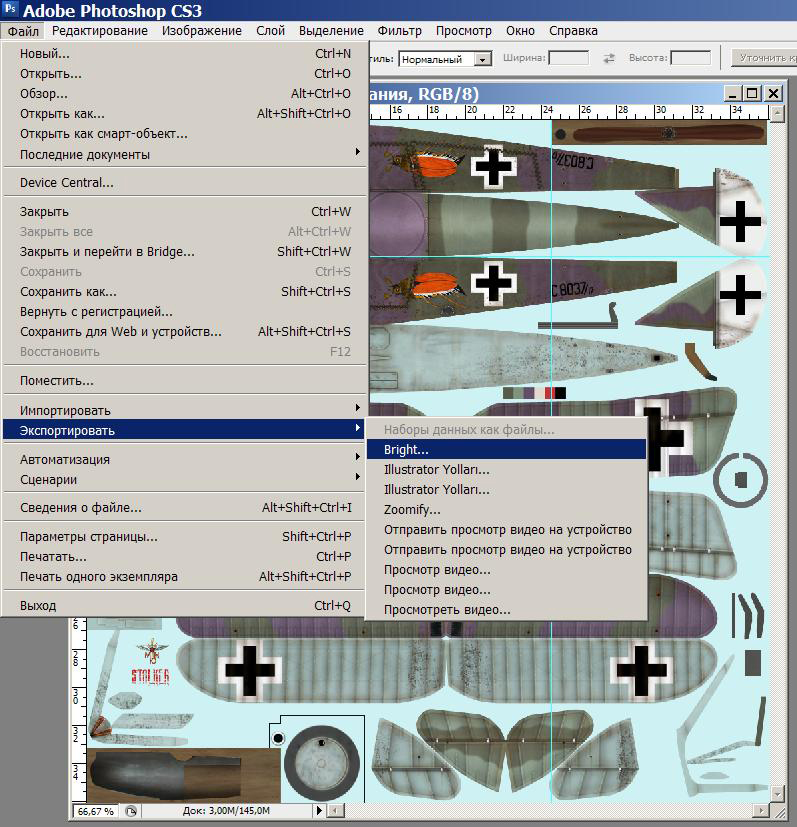Select Zoomify... in the export submenu
The width and height of the screenshot is (797, 827).
click(x=506, y=510)
